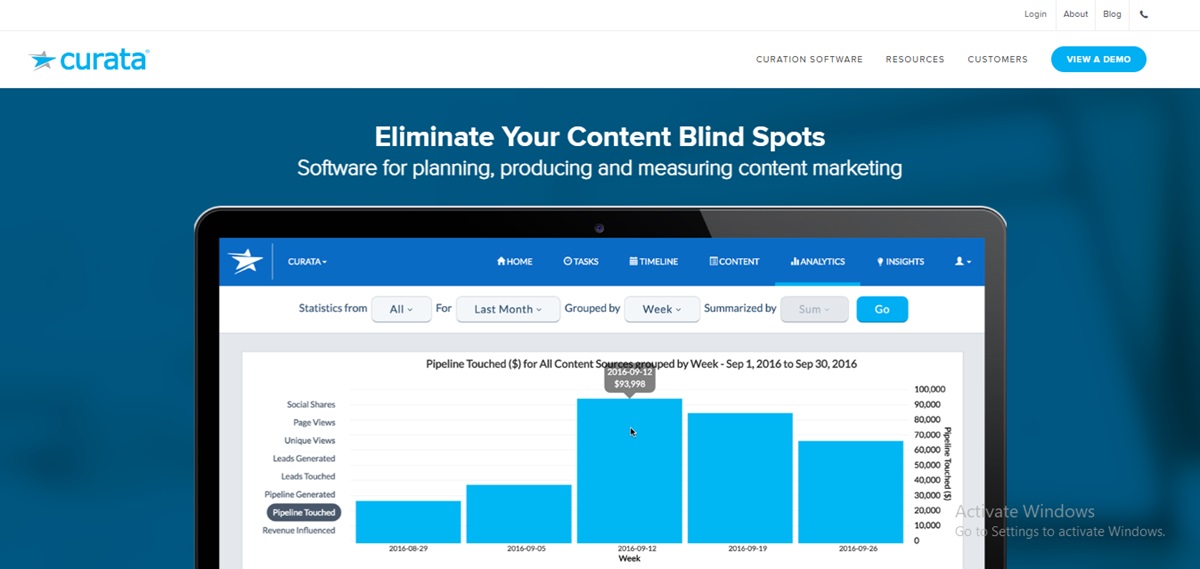Image resolution: width=1200 pixels, height=569 pixels.
Task: Open Curation Software menu
Action: (x=809, y=60)
